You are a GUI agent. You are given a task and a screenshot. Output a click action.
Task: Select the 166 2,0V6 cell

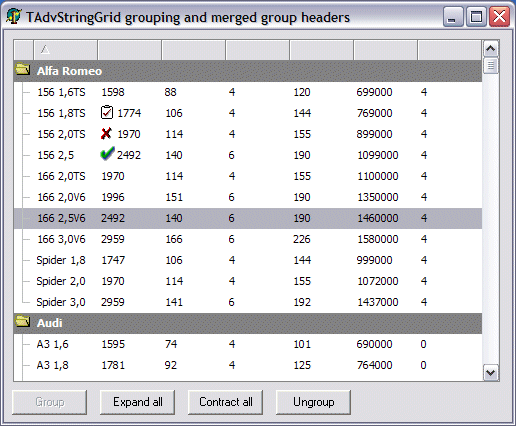(x=61, y=197)
